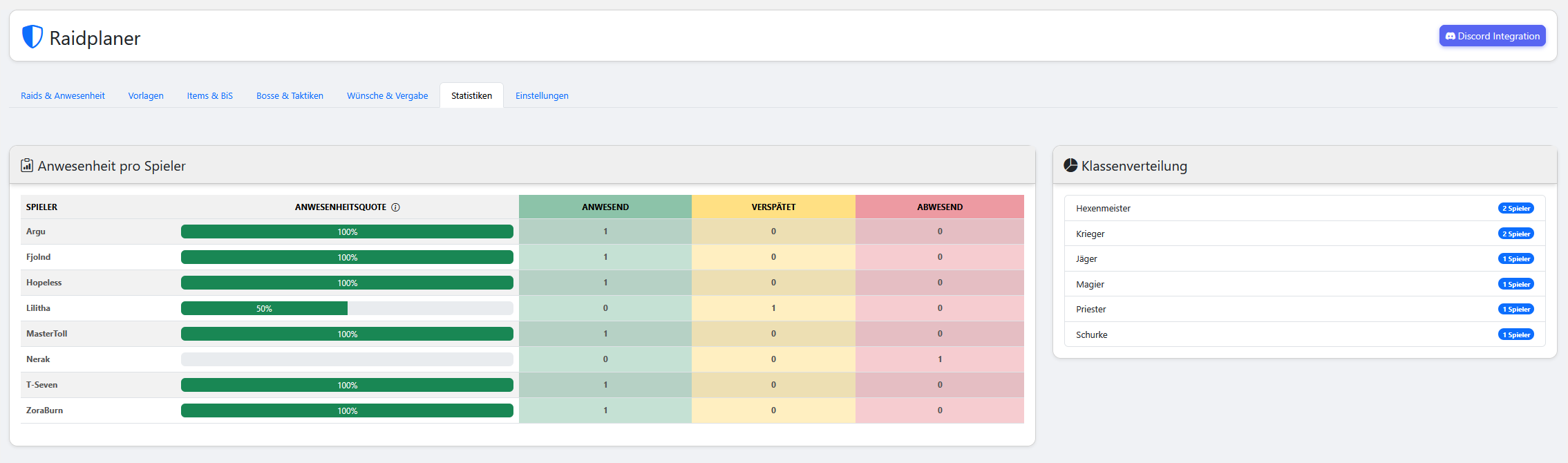This screenshot has width=1568, height=463.
Task: Click the Raidplaner shield logo icon
Action: point(32,37)
